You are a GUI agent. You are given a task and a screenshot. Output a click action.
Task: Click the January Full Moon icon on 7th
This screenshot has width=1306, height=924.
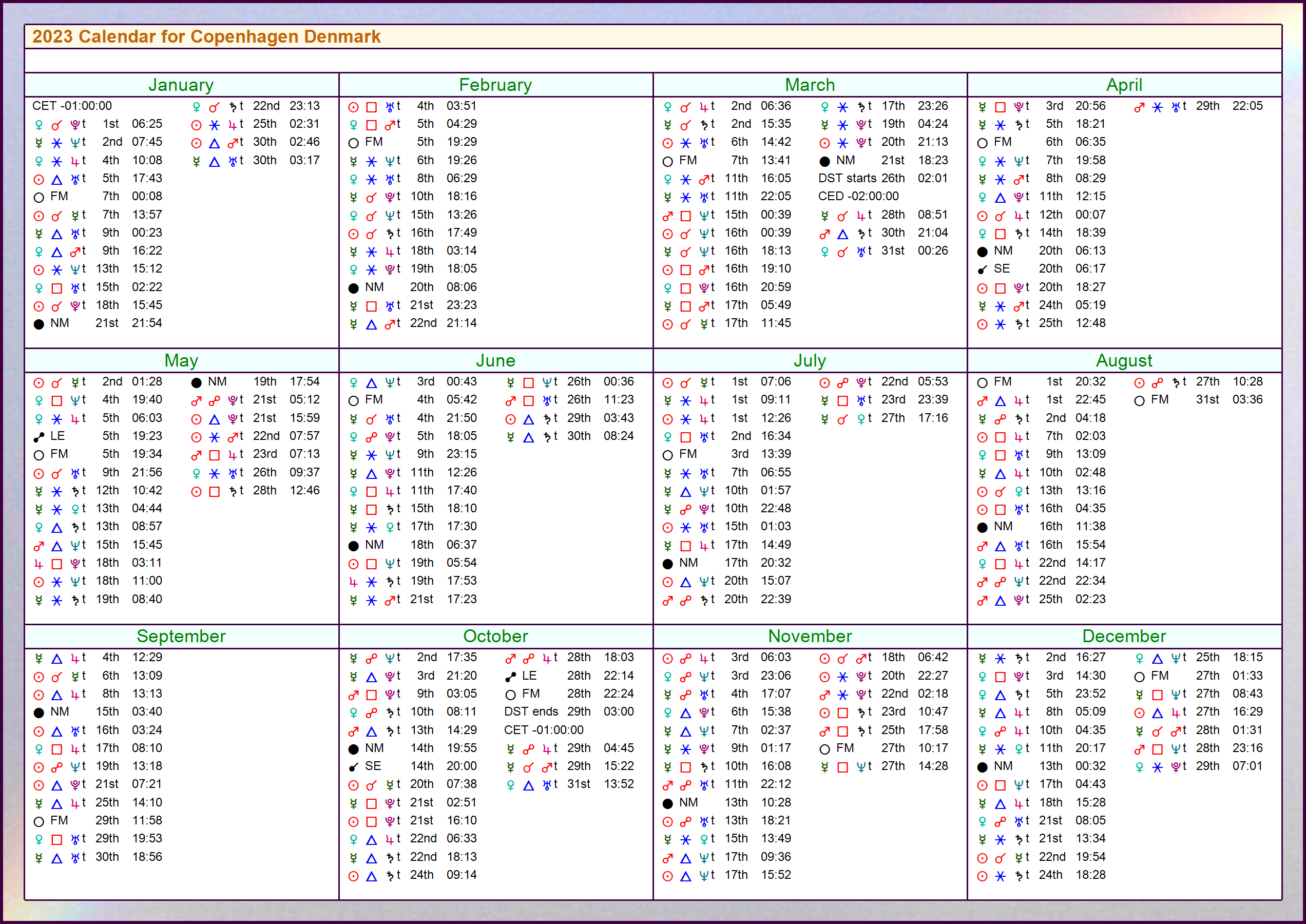coord(39,198)
